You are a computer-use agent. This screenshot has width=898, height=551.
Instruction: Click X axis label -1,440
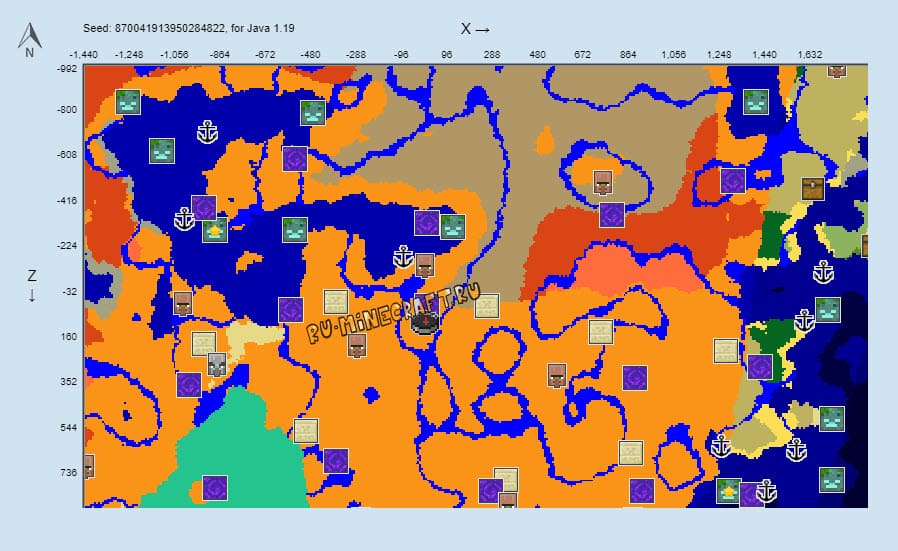tap(84, 55)
